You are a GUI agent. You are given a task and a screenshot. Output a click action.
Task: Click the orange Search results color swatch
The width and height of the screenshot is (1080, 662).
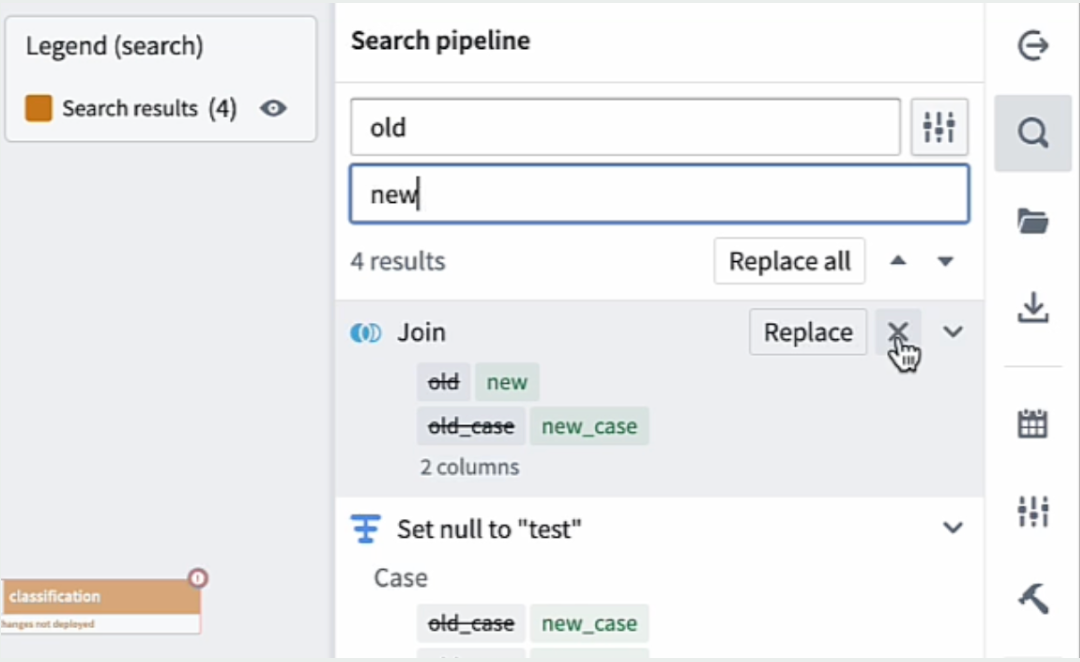click(x=39, y=108)
